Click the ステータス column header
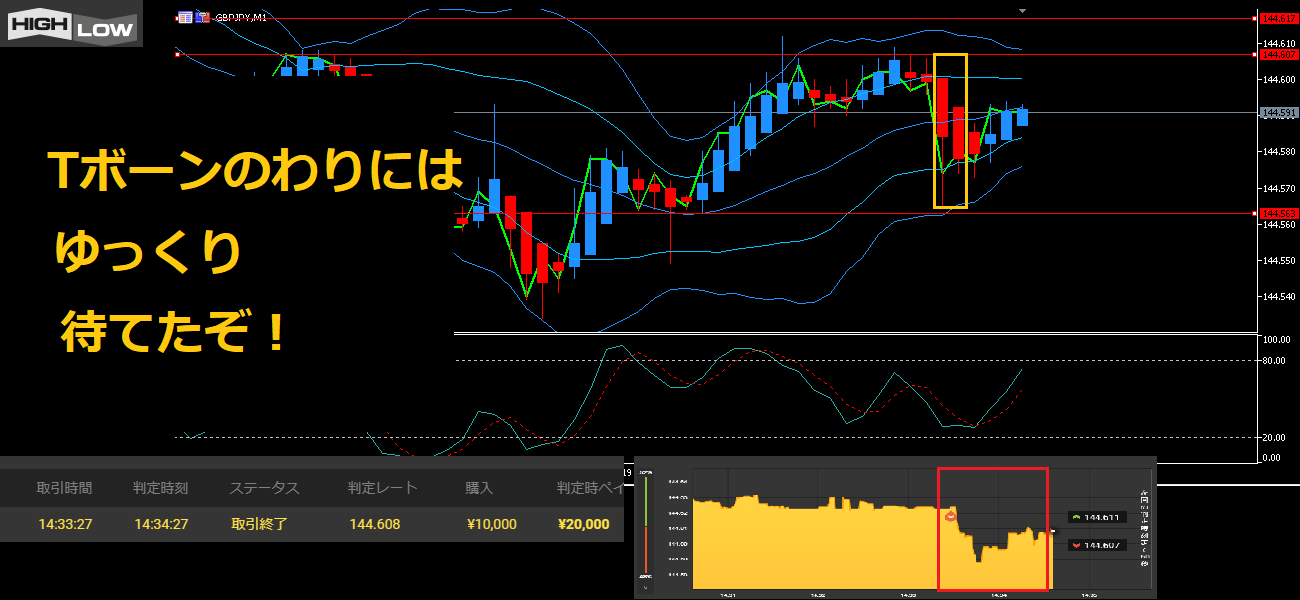Screen dimensions: 1300x600 click(264, 488)
